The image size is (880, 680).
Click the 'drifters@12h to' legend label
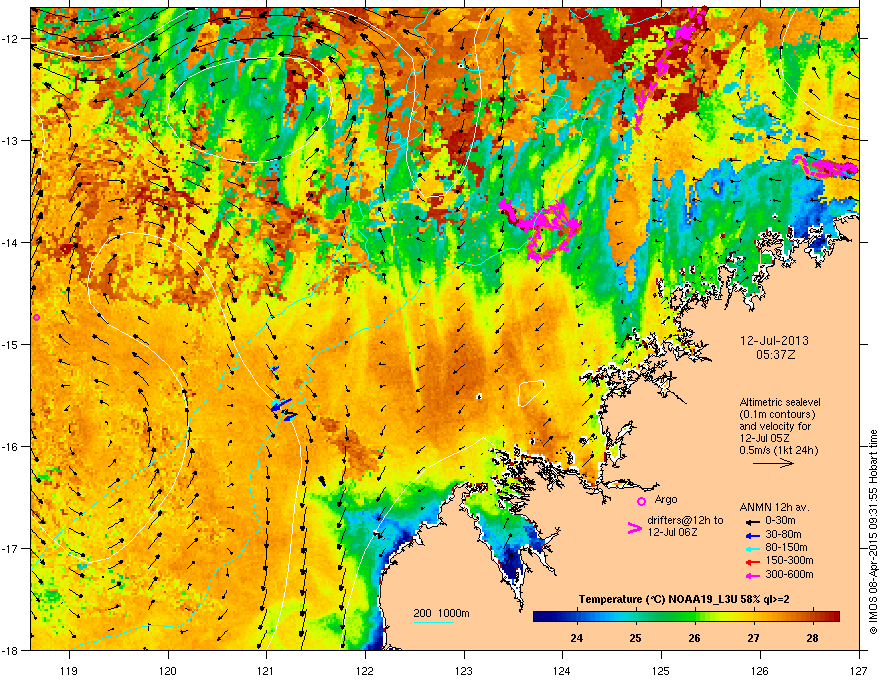tap(685, 521)
